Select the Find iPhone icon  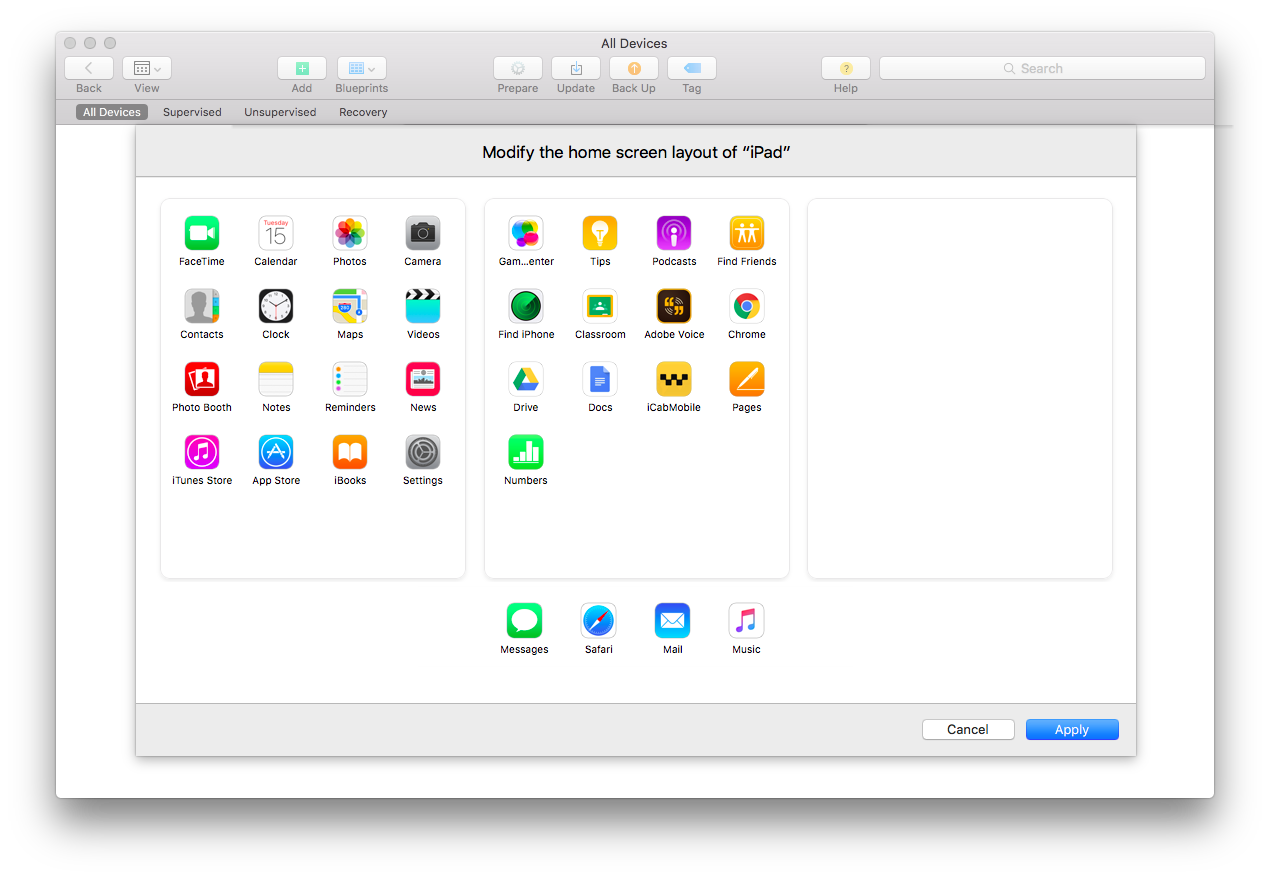[526, 306]
